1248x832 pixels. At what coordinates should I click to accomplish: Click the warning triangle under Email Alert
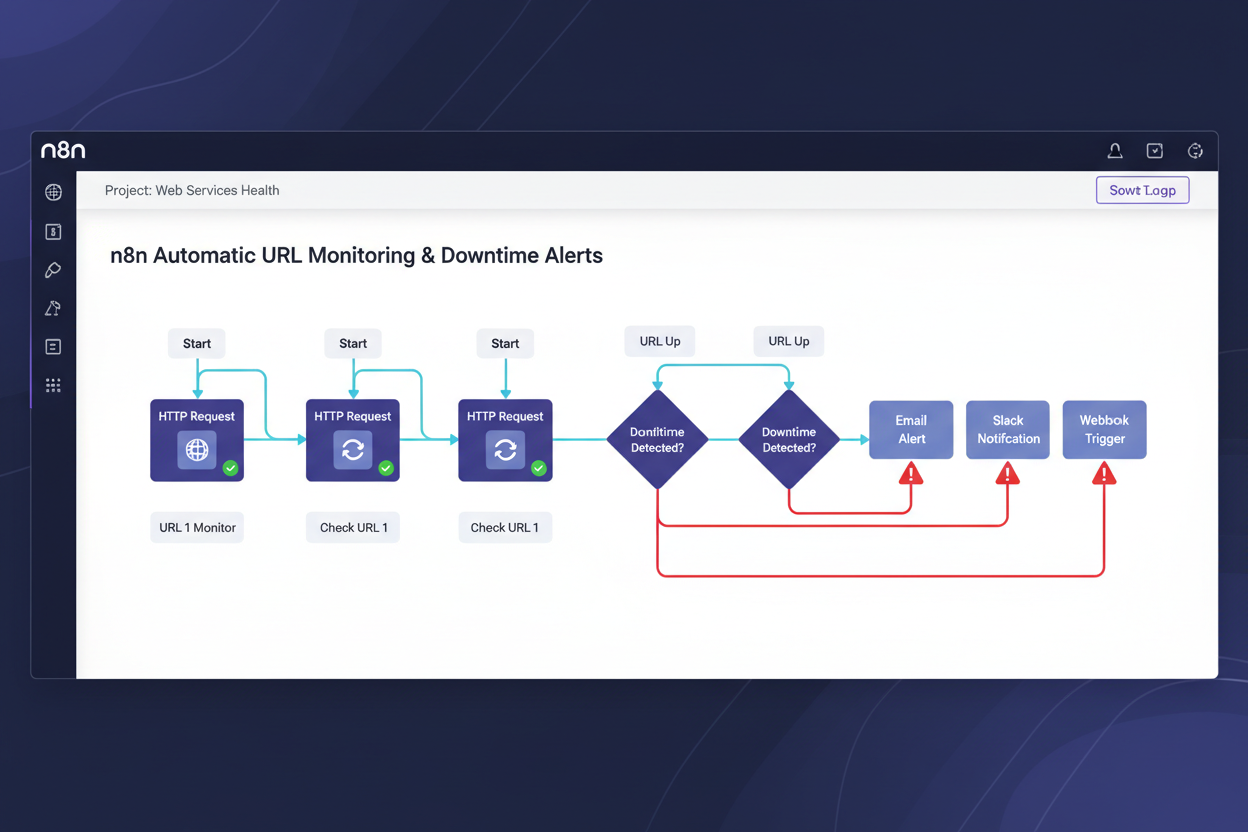pos(911,473)
